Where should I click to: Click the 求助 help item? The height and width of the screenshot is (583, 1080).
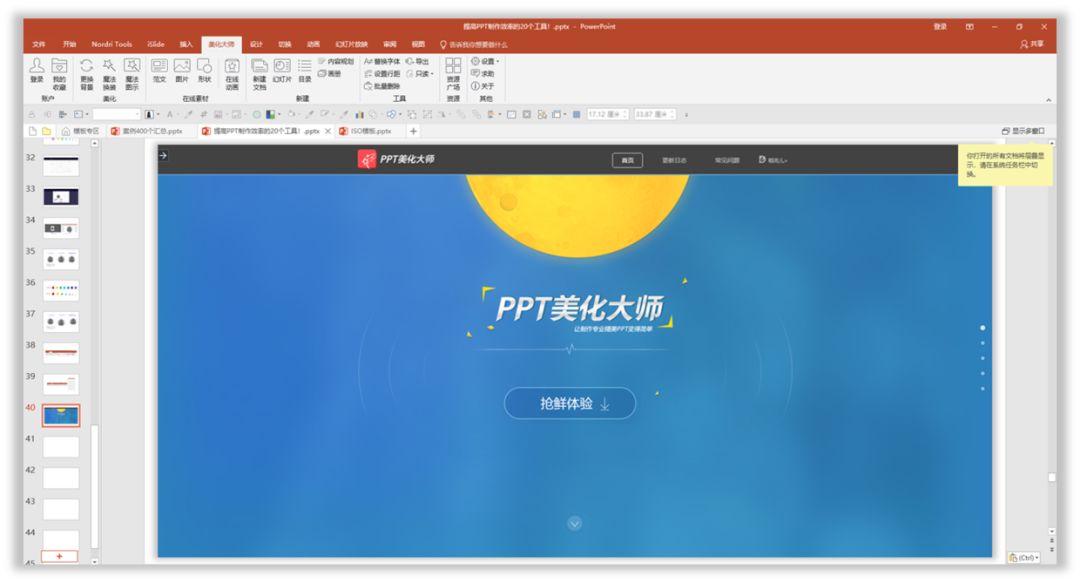[x=482, y=74]
